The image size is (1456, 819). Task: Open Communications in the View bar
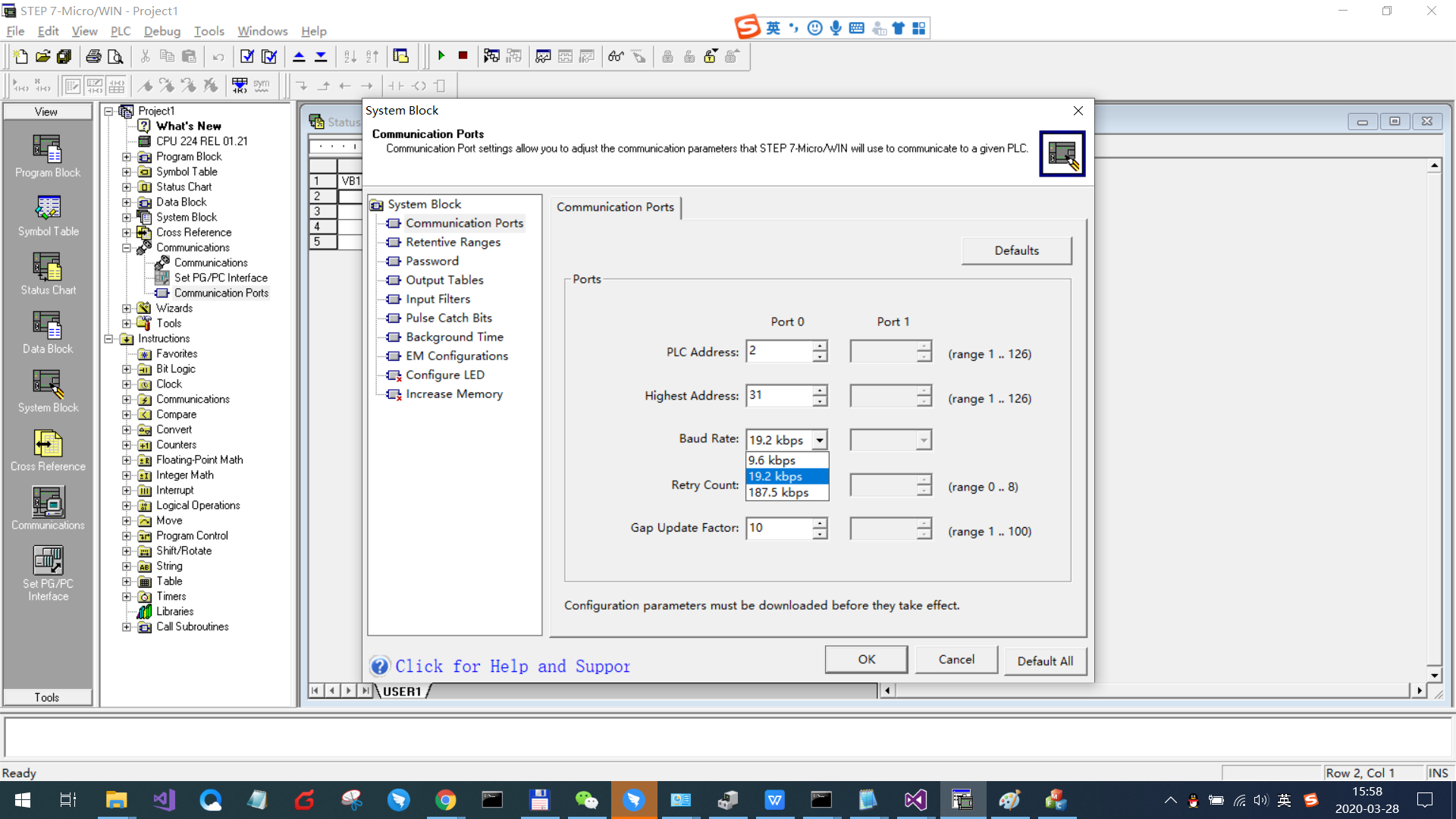click(x=48, y=509)
